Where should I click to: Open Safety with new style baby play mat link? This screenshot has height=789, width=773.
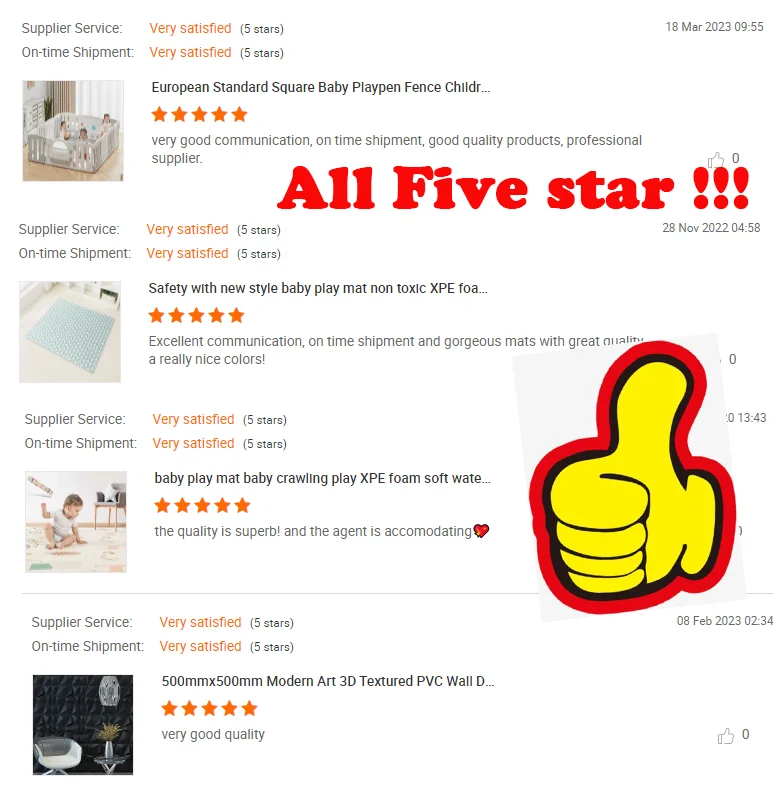[x=318, y=288]
